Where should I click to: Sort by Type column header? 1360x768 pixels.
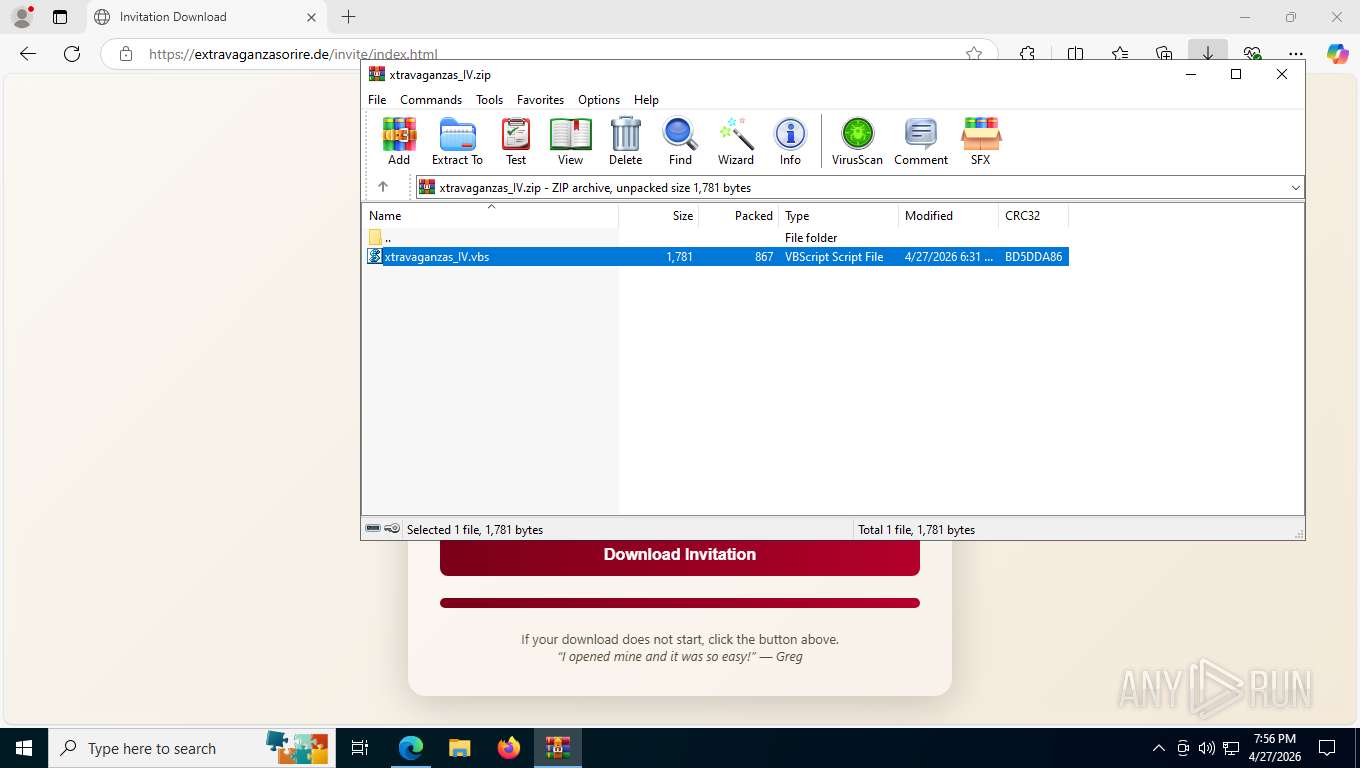click(x=838, y=216)
